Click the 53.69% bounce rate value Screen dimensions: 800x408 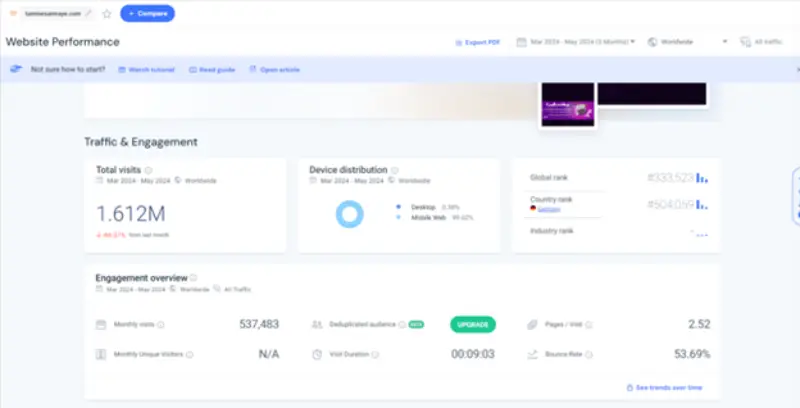click(x=692, y=354)
